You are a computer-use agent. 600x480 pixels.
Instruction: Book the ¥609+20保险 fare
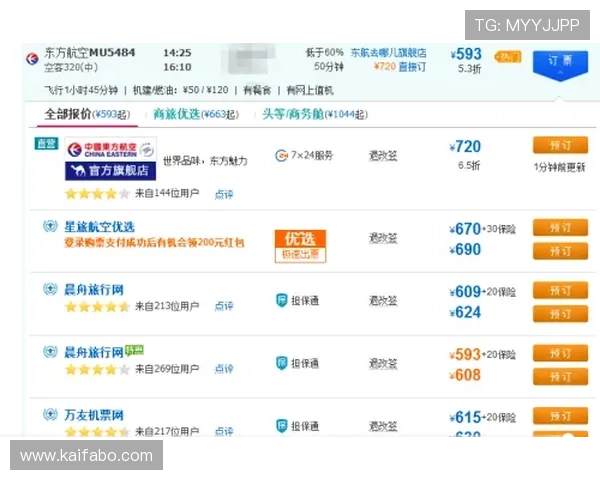[560, 290]
